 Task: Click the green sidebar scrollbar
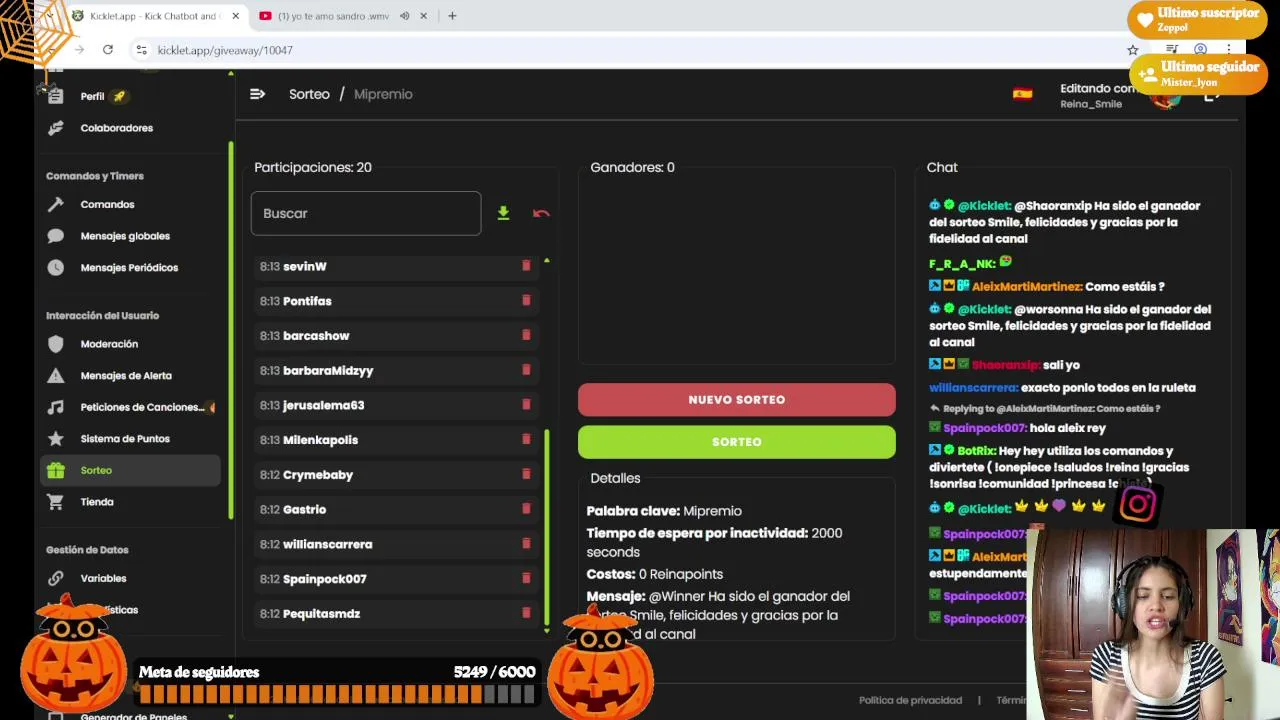pyautogui.click(x=231, y=330)
